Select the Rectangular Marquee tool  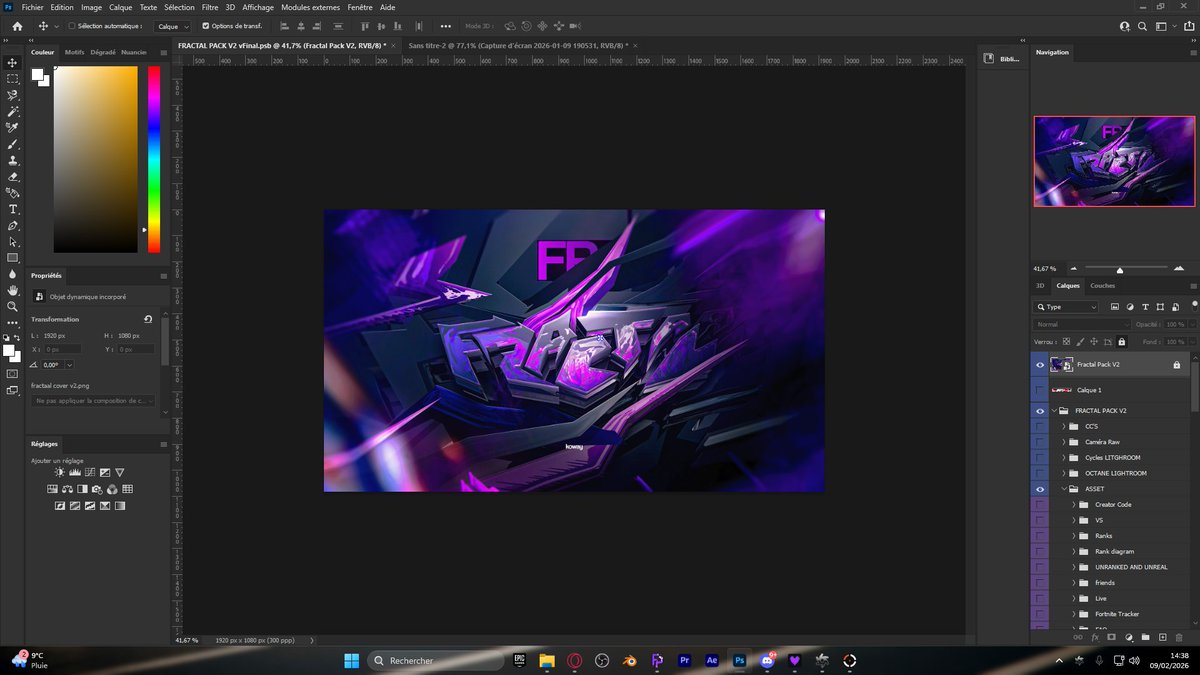coord(13,78)
